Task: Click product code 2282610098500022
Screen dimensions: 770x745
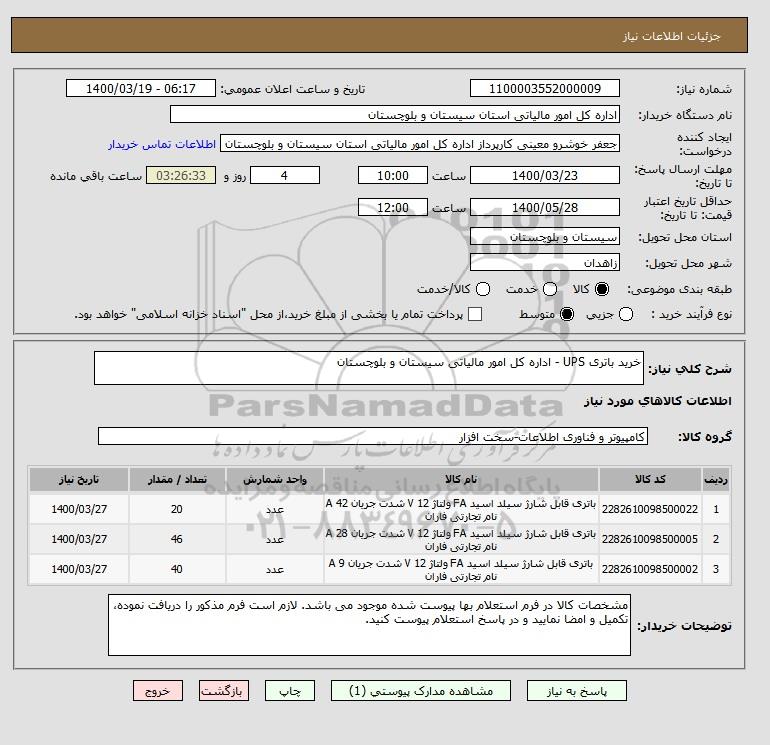Action: pyautogui.click(x=650, y=509)
